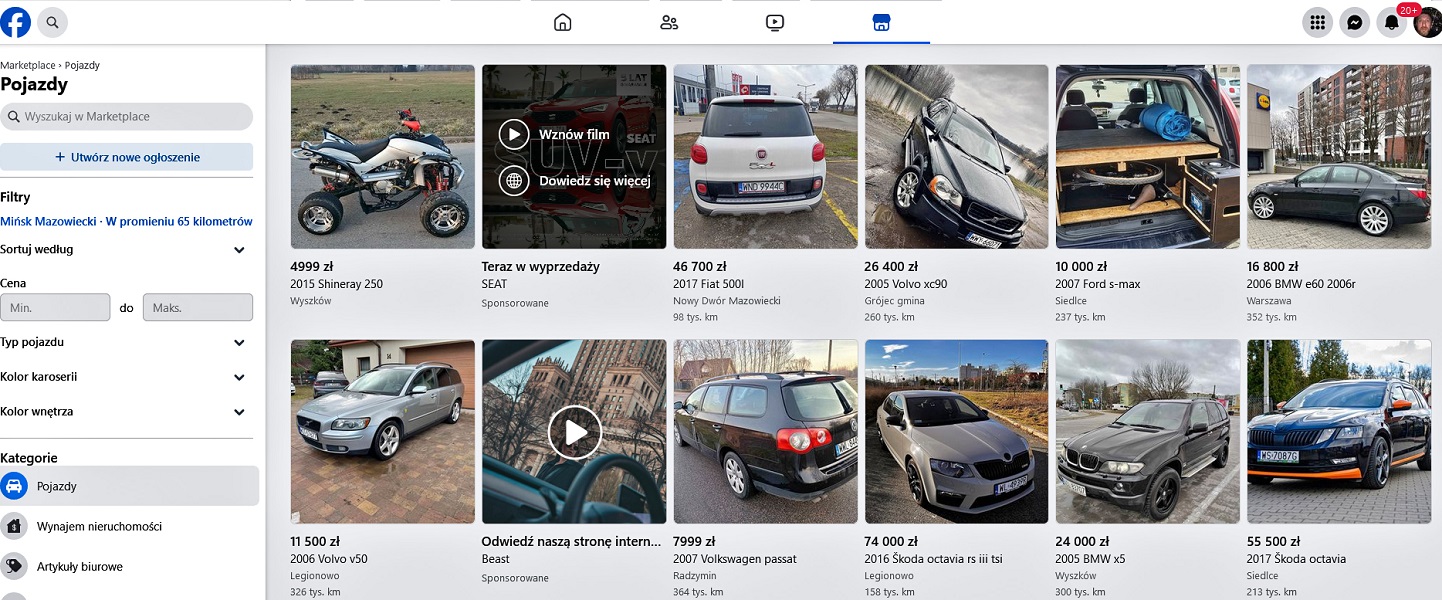Viewport: 1442px width, 600px height.
Task: Click the 55 500 zł price
Action: pyautogui.click(x=1273, y=542)
